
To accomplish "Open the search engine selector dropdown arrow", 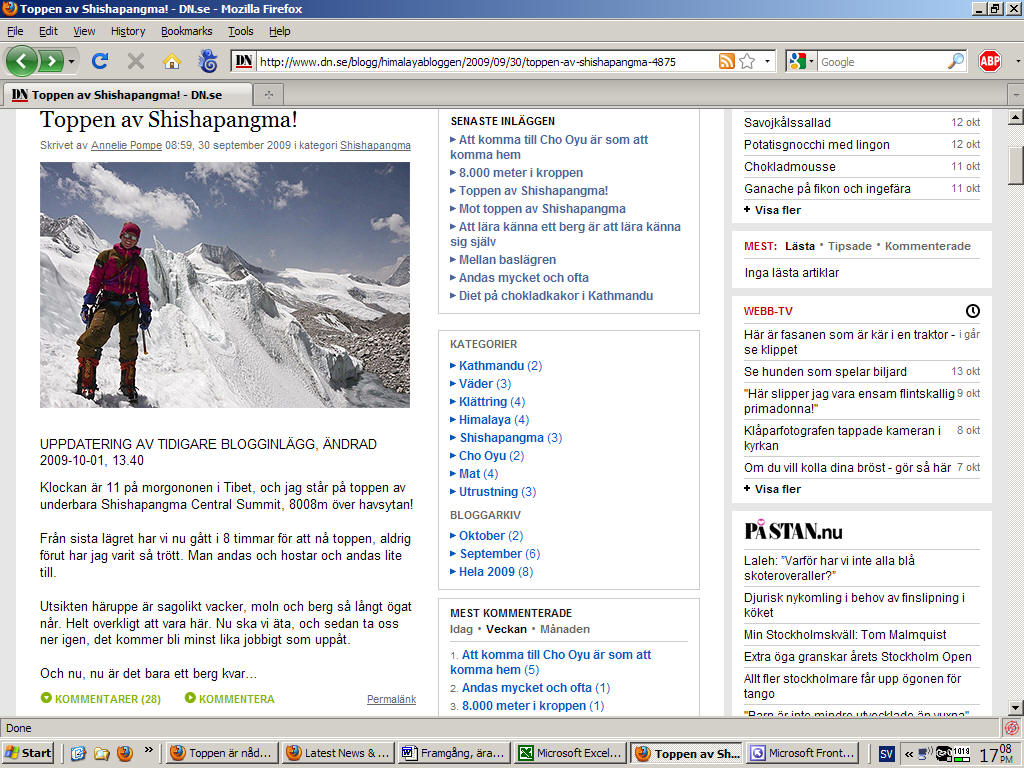I will point(811,61).
